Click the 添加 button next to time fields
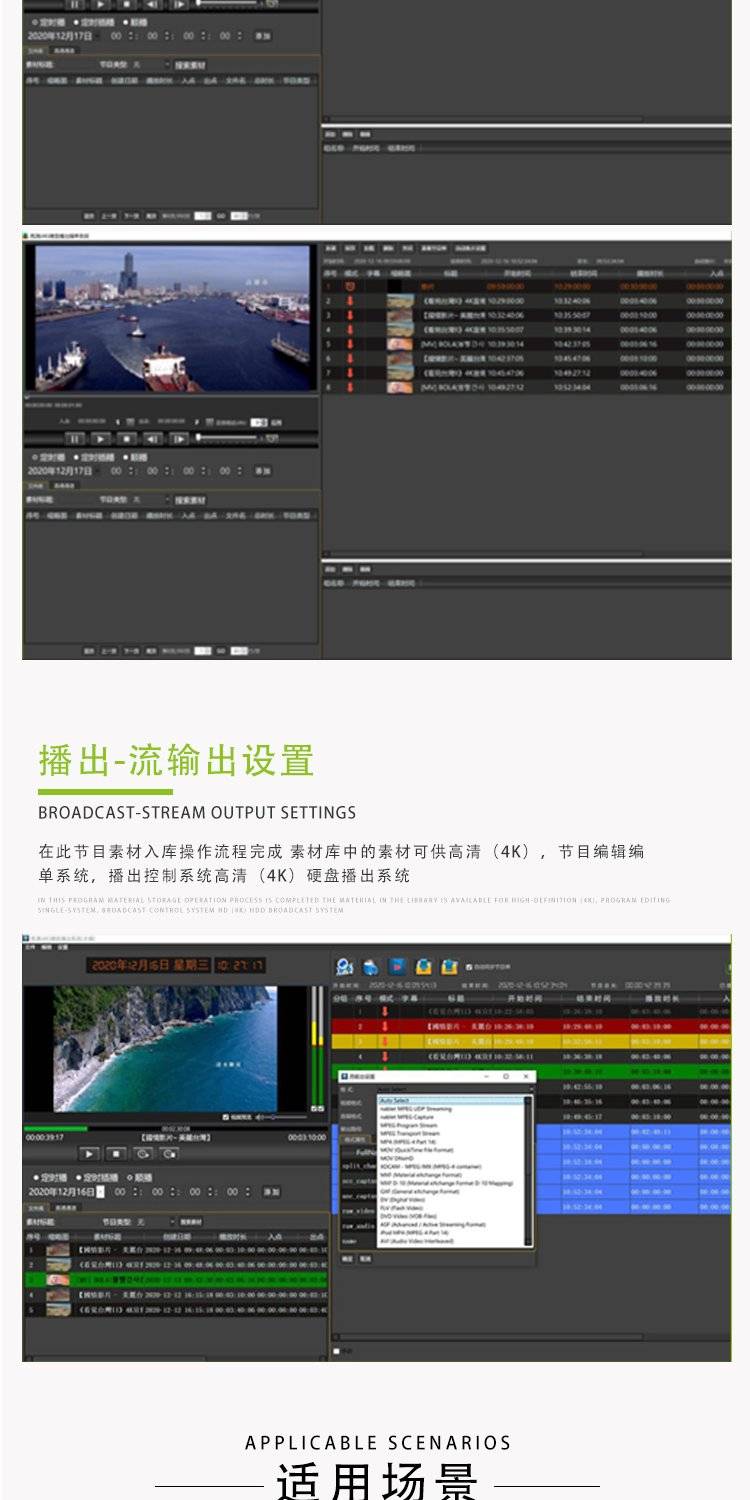The image size is (750, 1500). tap(271, 1192)
